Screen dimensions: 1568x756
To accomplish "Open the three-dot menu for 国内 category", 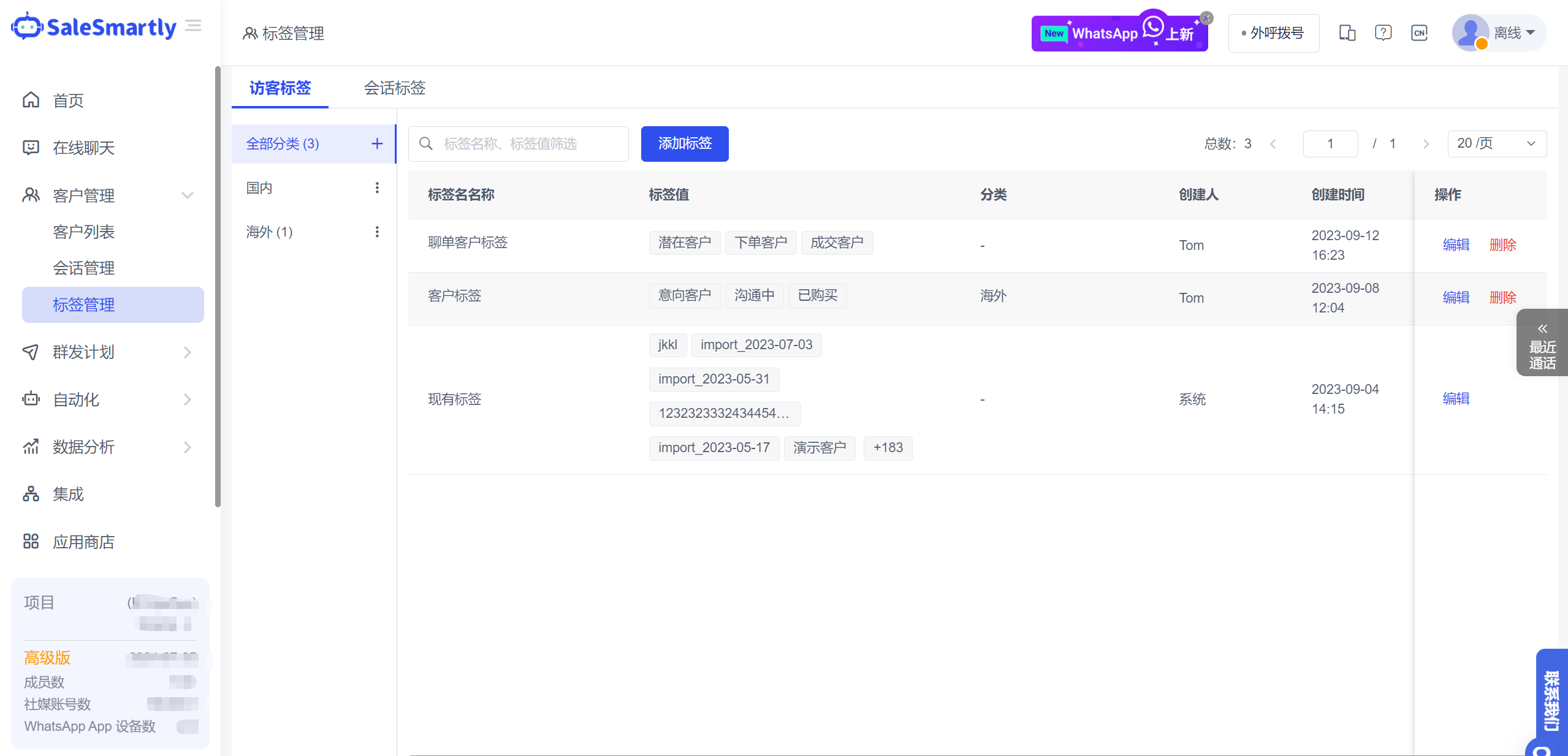I will (377, 187).
